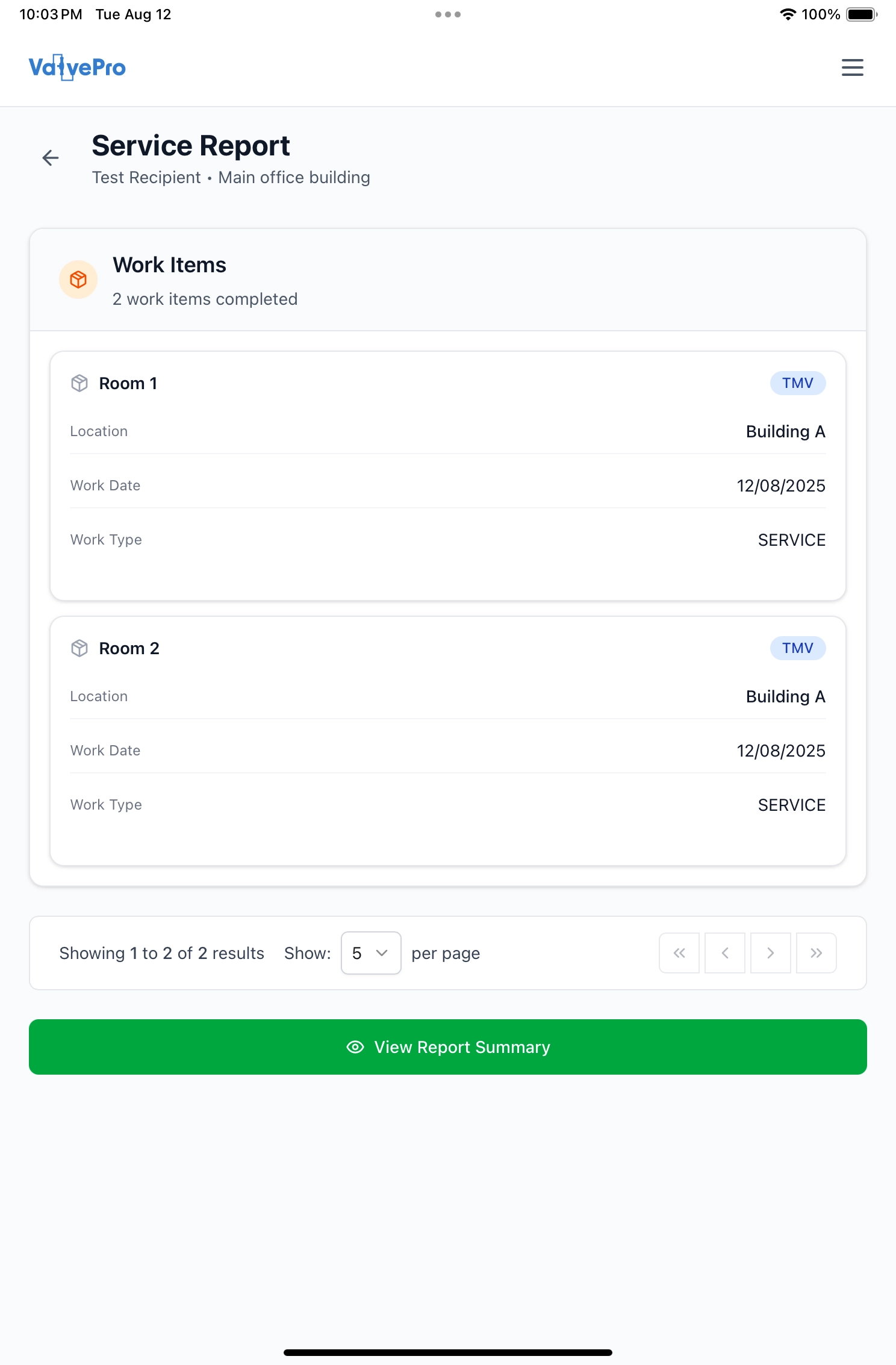Click the ellipsis indicator in the status bar
This screenshot has height=1365, width=896.
(x=448, y=13)
